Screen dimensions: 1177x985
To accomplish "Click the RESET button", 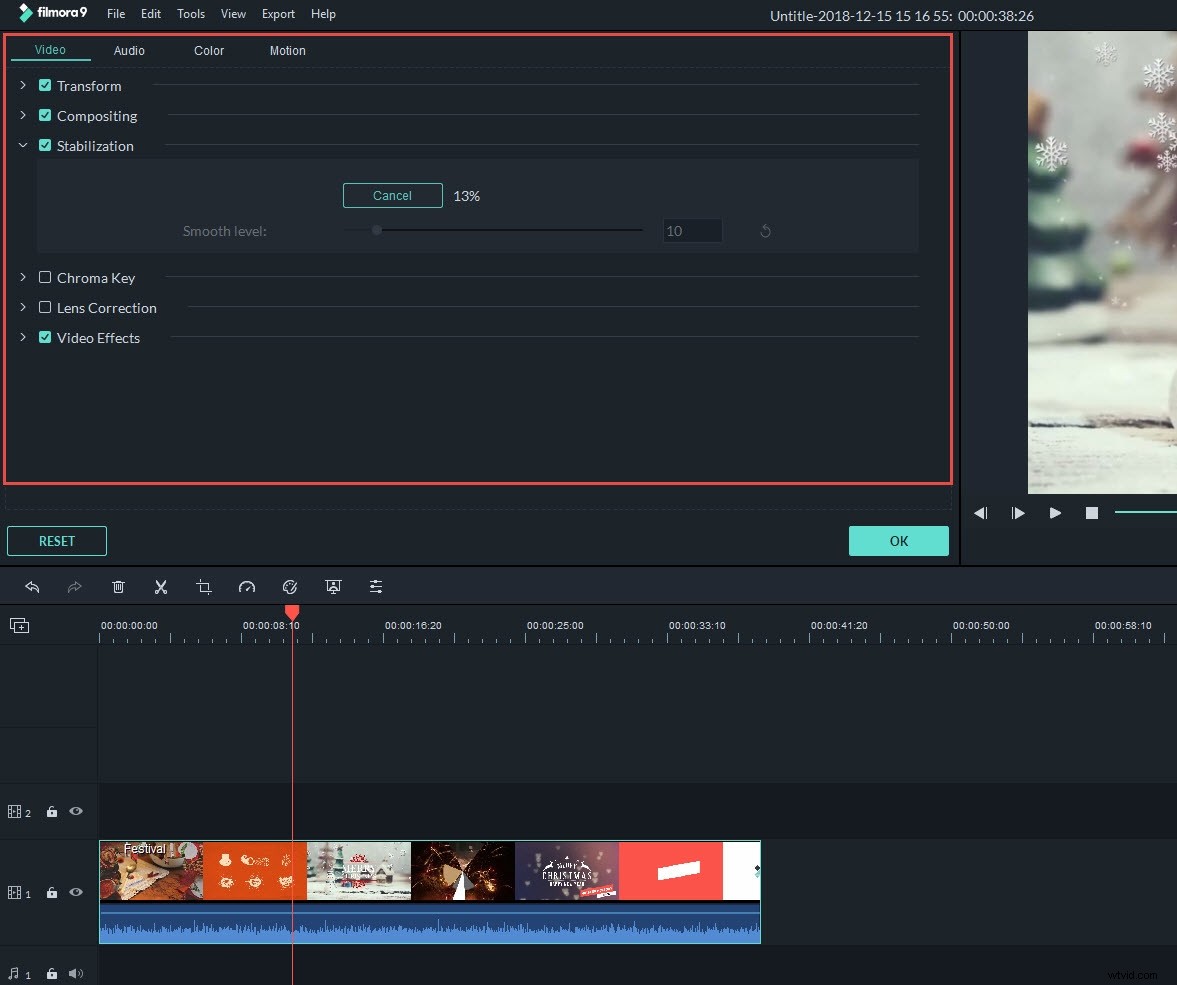I will 56,540.
